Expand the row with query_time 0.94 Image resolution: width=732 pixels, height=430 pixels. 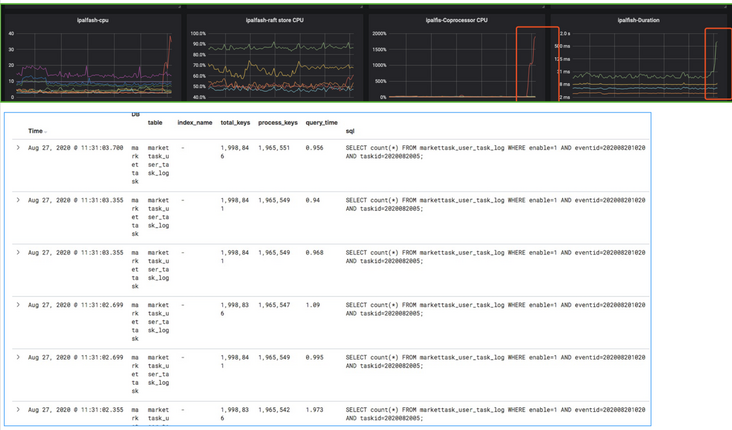(18, 199)
